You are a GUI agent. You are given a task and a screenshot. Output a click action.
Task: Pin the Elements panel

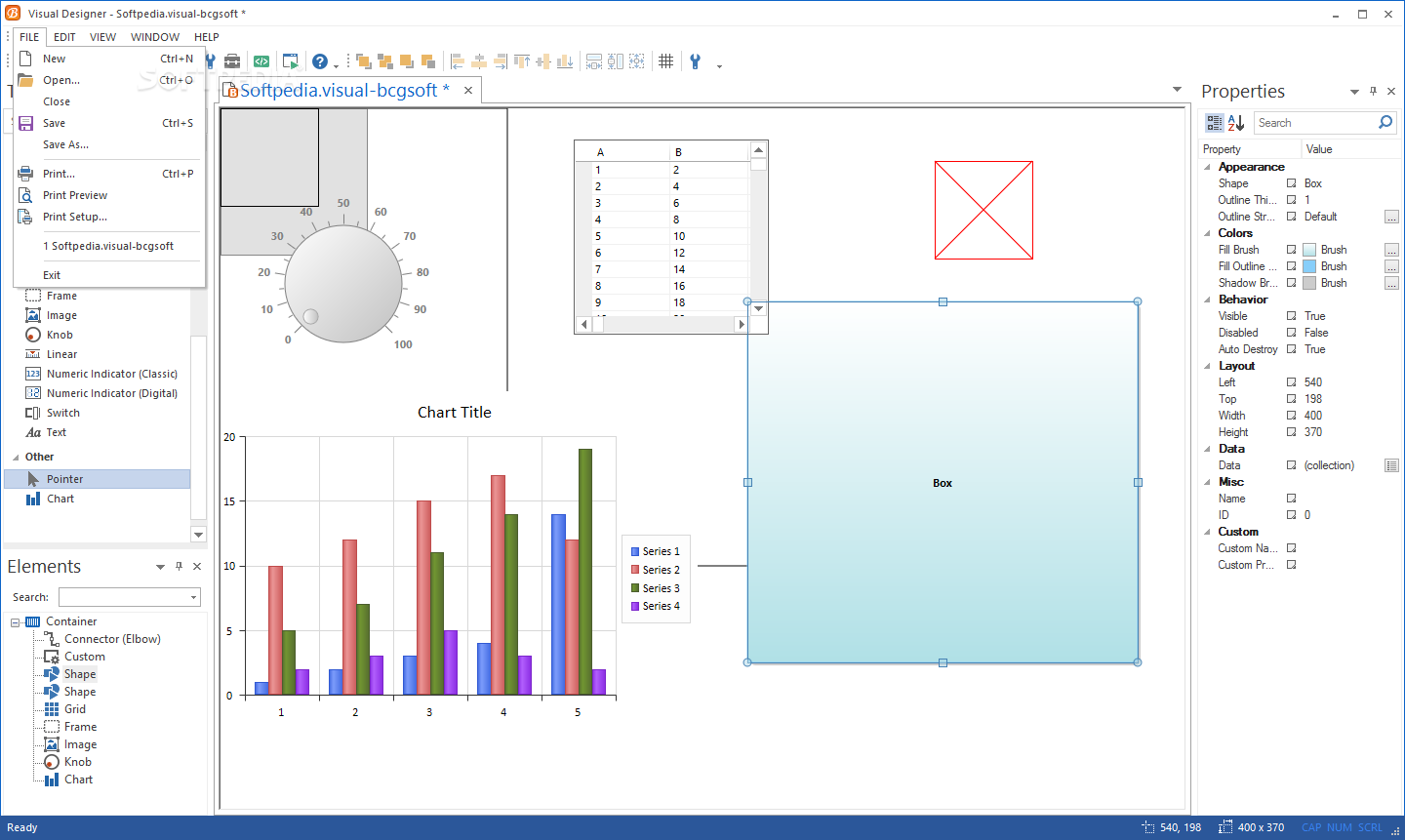[x=179, y=566]
